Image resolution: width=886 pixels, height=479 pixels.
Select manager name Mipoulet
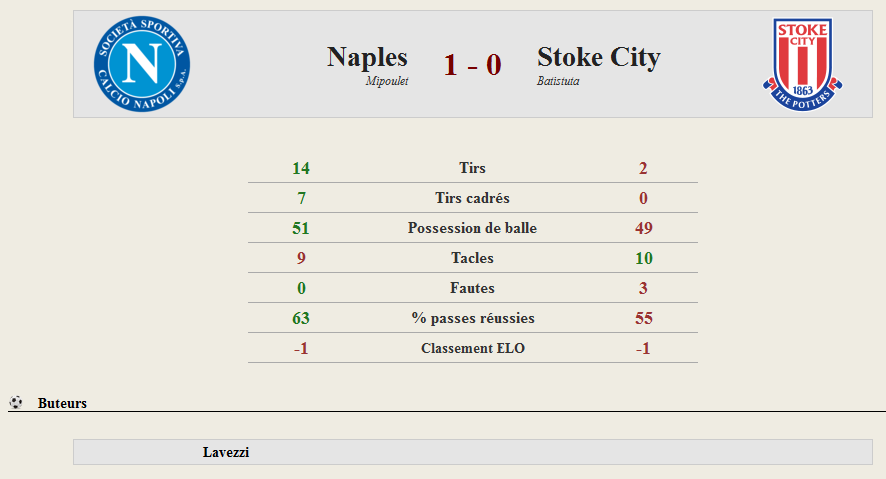pos(386,81)
